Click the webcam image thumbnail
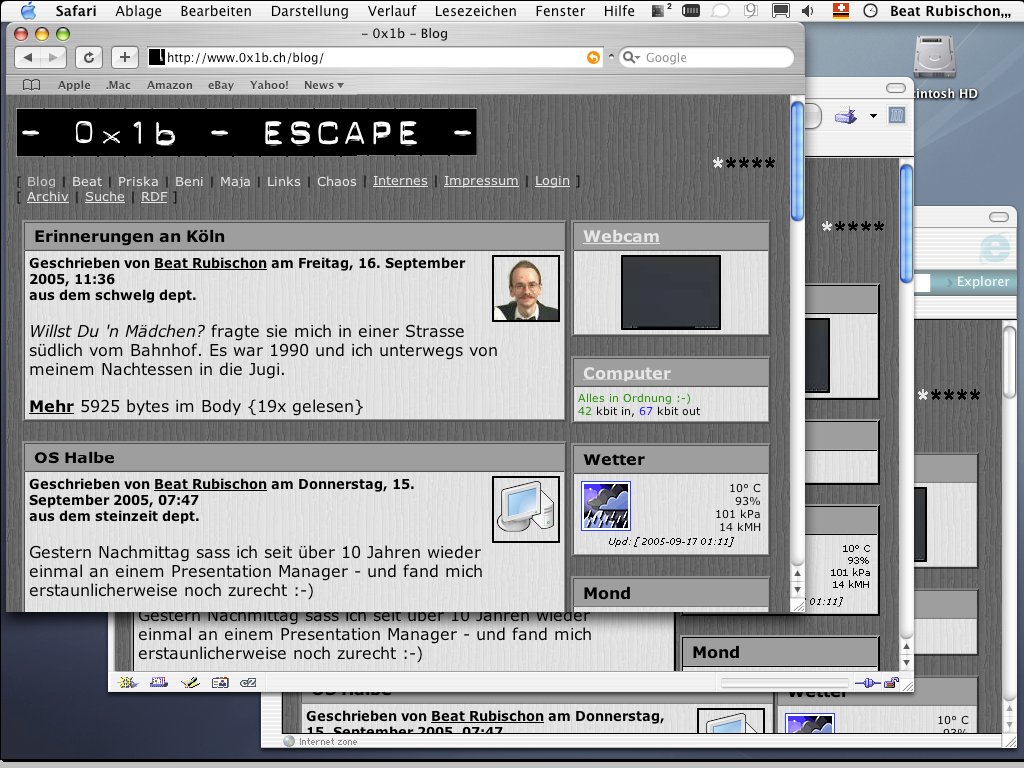Viewport: 1024px width, 768px height. (x=671, y=293)
